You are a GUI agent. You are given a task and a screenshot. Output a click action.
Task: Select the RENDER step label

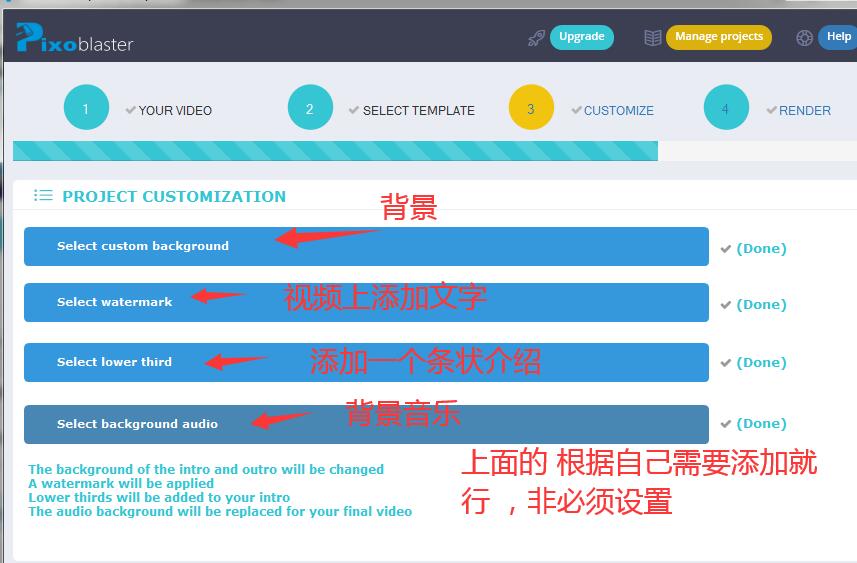point(805,110)
